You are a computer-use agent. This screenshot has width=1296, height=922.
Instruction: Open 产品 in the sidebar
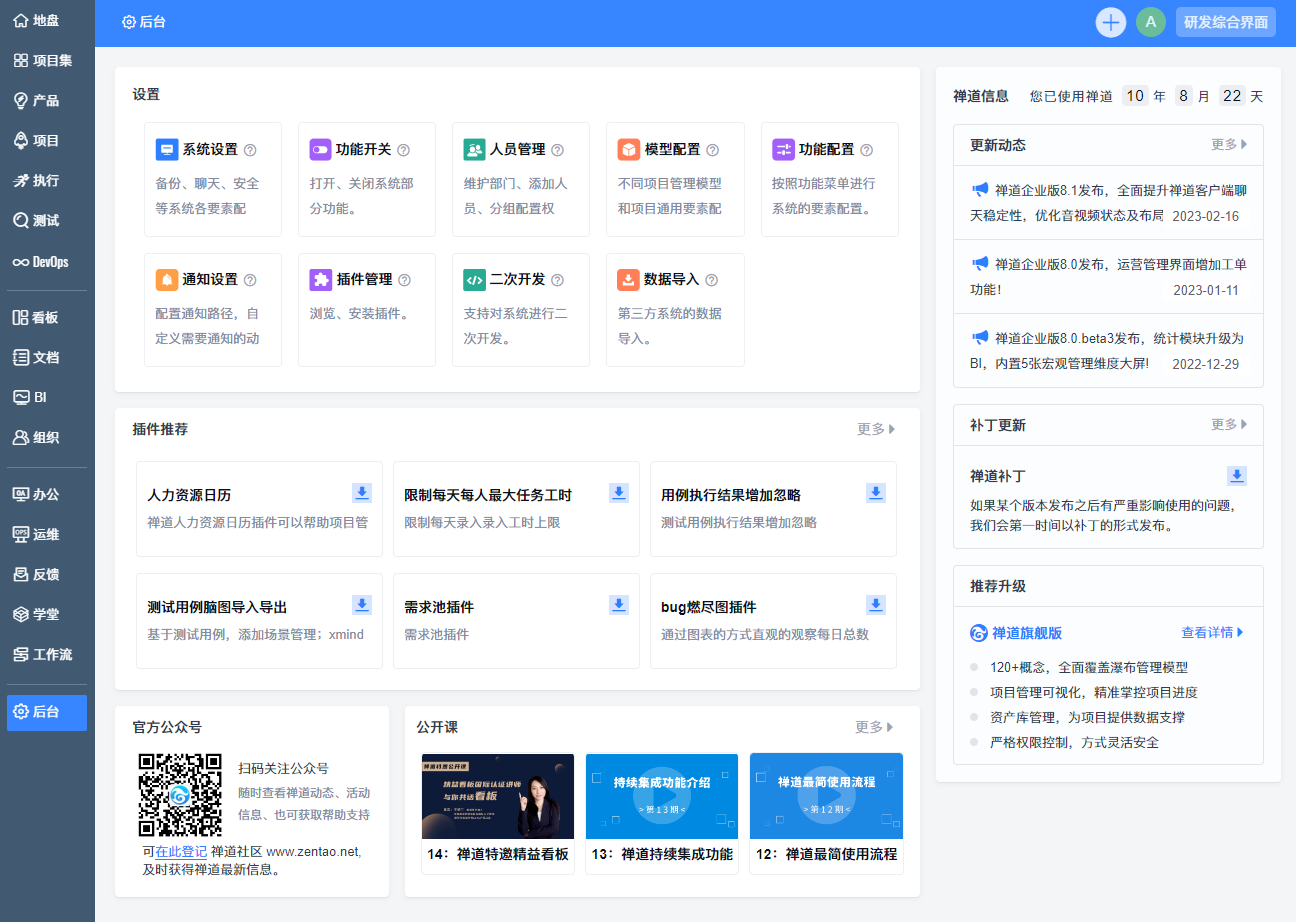pos(47,100)
